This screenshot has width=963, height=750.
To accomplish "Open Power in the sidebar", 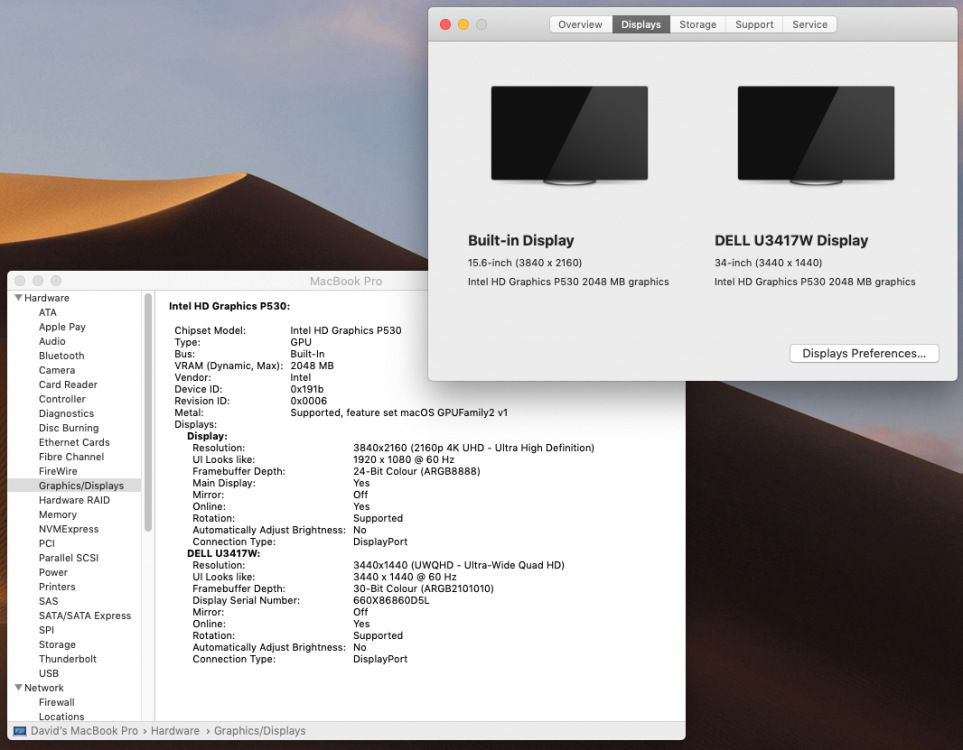I will pyautogui.click(x=53, y=572).
